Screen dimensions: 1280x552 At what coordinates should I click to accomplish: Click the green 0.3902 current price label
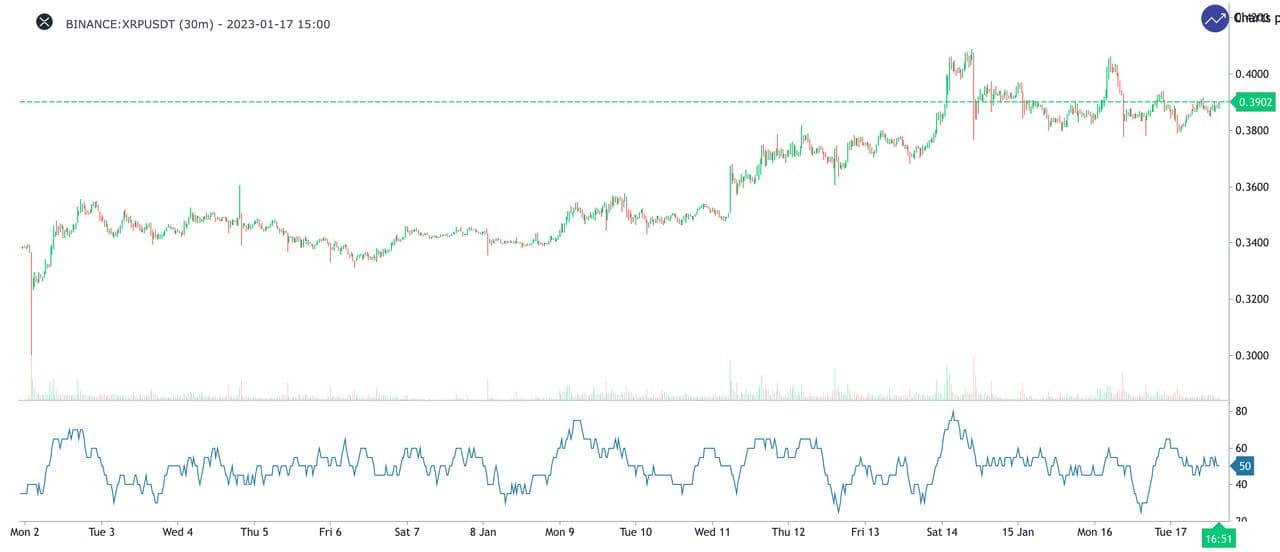pos(1255,102)
